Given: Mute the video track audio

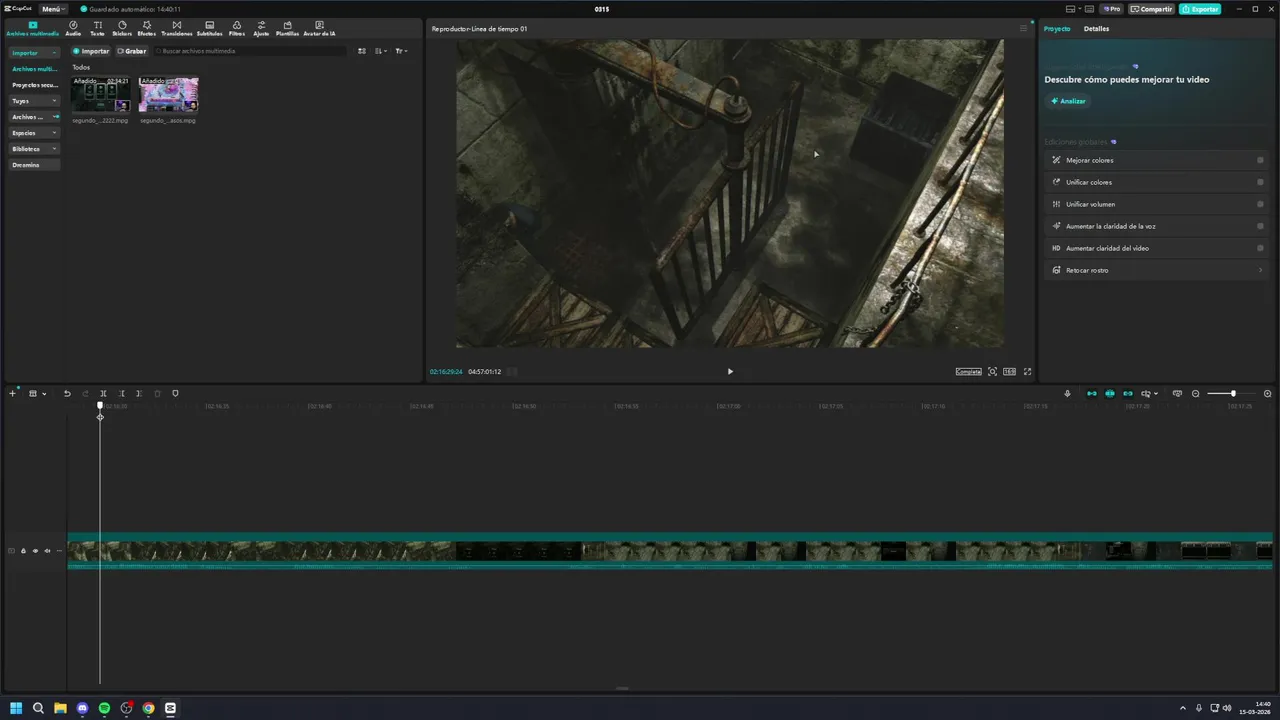Looking at the screenshot, I should [x=46, y=551].
